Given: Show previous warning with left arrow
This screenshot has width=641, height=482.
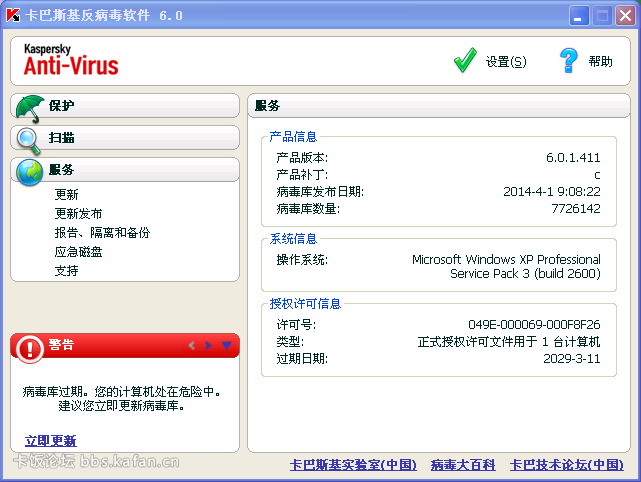Looking at the screenshot, I should point(192,346).
